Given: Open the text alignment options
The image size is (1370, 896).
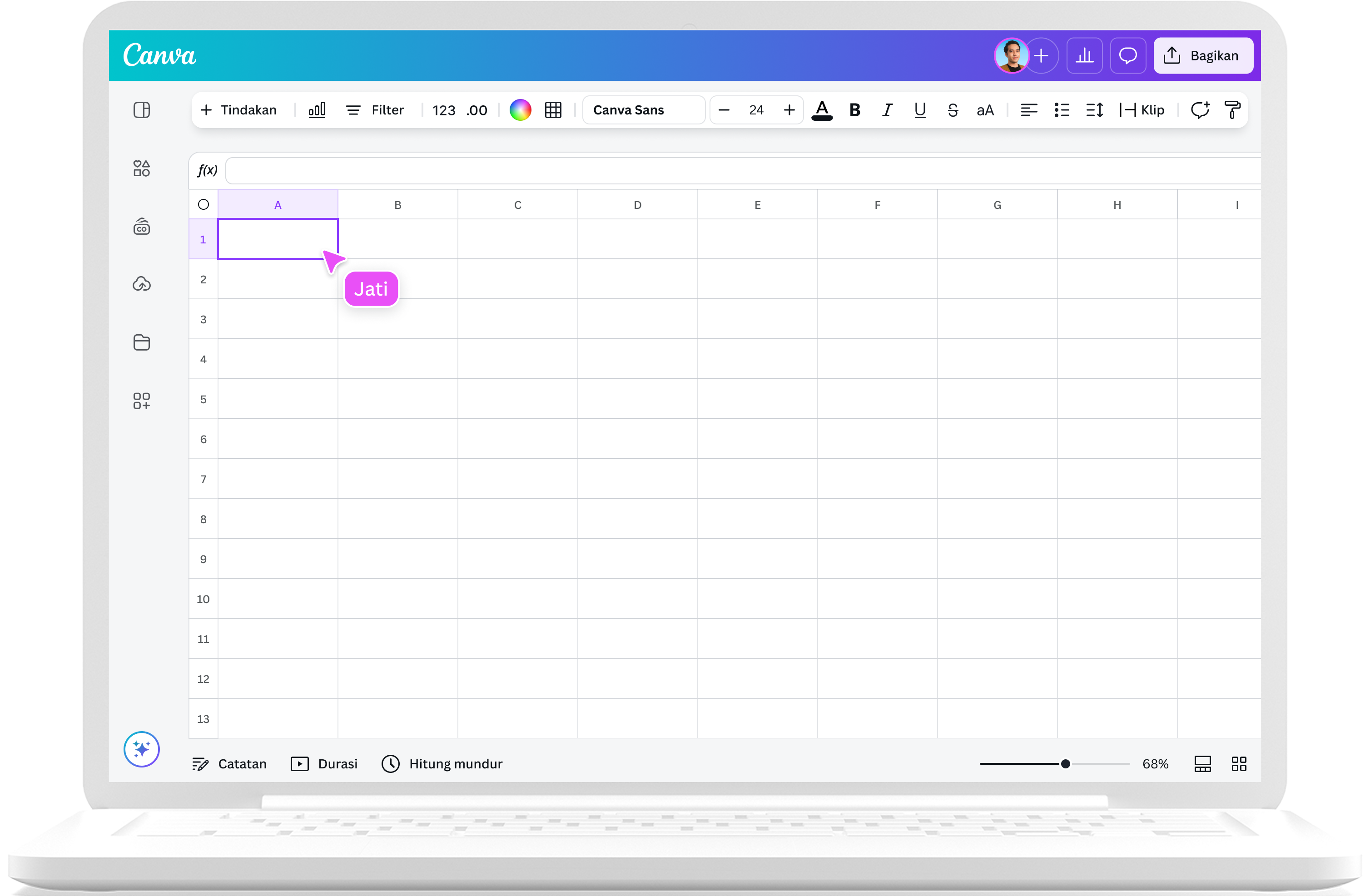Looking at the screenshot, I should click(1029, 110).
